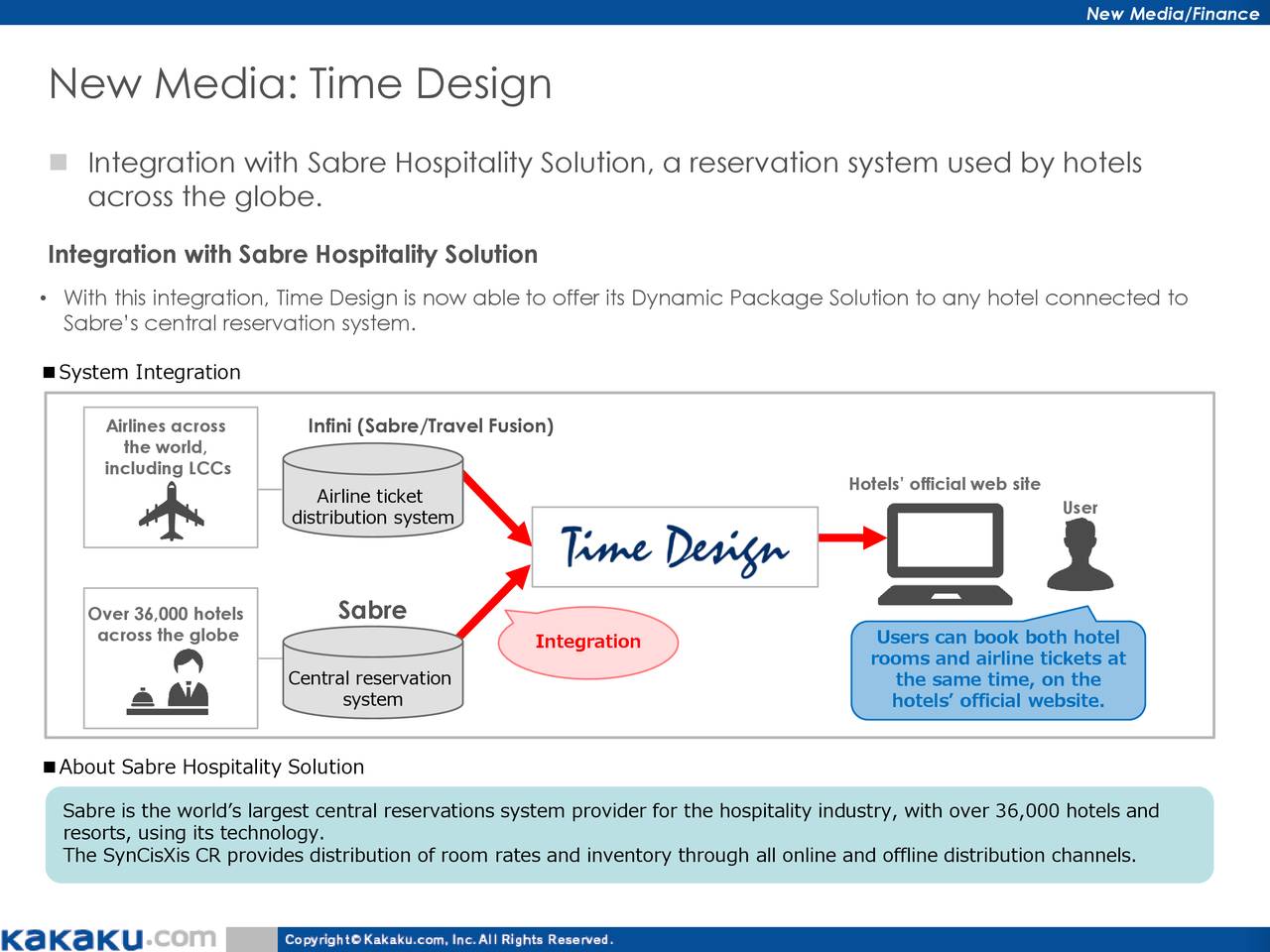The width and height of the screenshot is (1270, 952).
Task: Select the Central reservation system cylinder
Action: pos(373,672)
